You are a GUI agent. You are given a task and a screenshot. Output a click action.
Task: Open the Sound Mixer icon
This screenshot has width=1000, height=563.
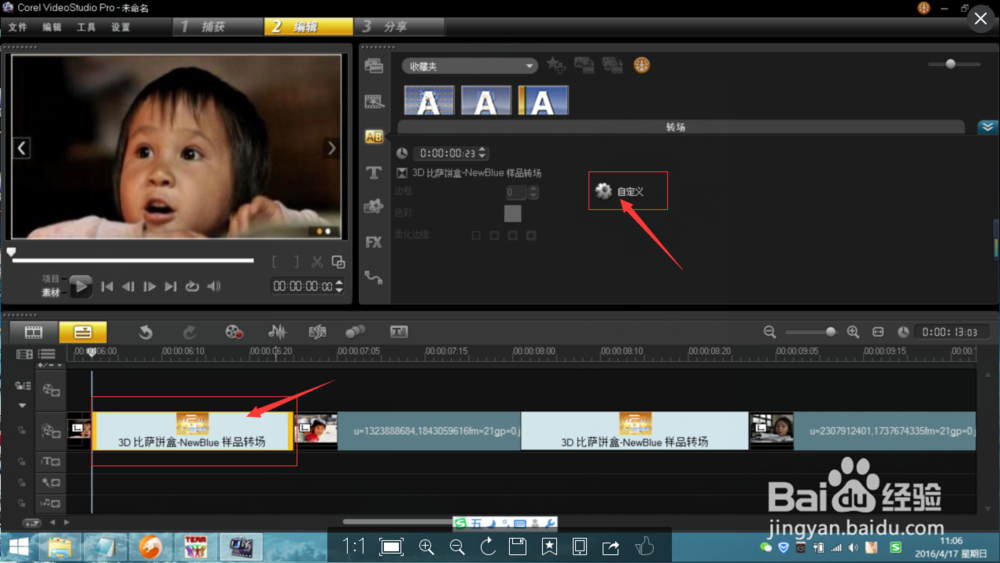(277, 332)
